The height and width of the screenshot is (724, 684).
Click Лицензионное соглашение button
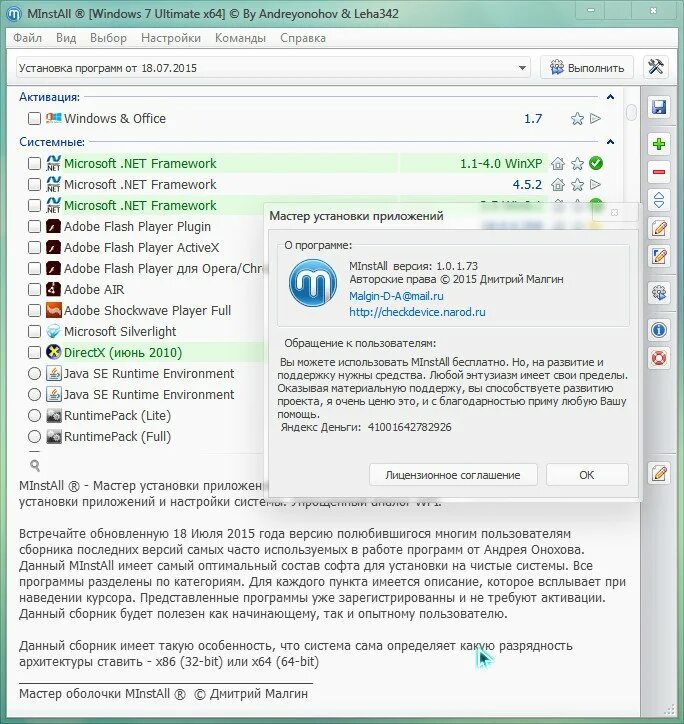point(453,475)
